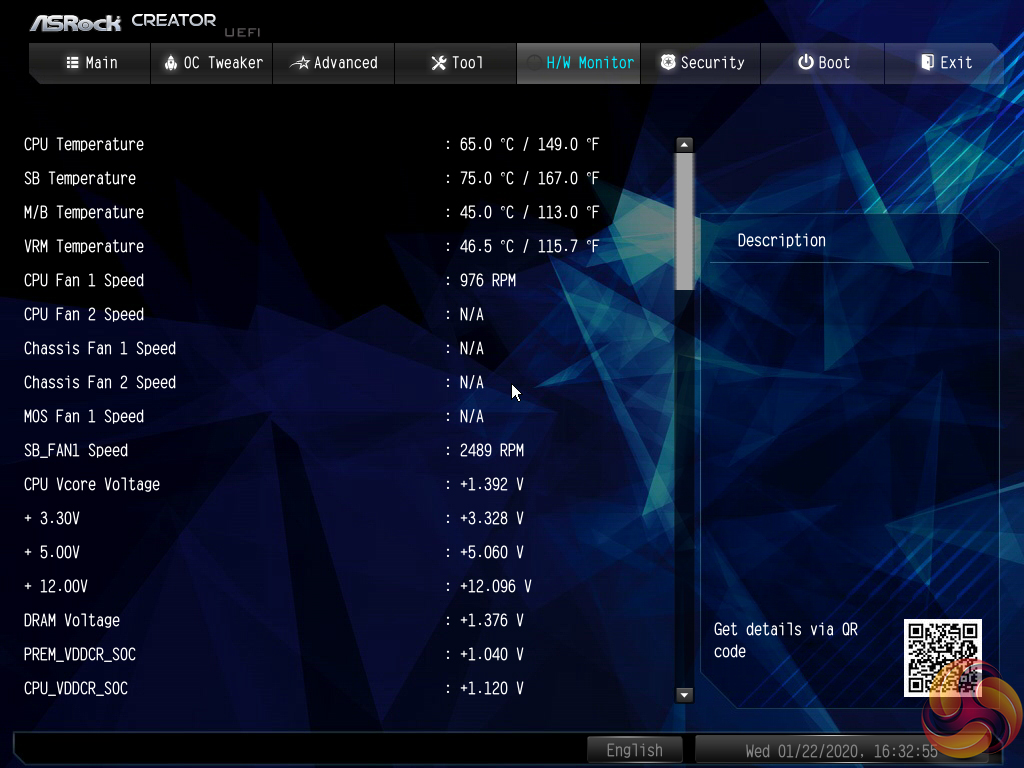Select the H/W Monitor tab

pyautogui.click(x=579, y=63)
